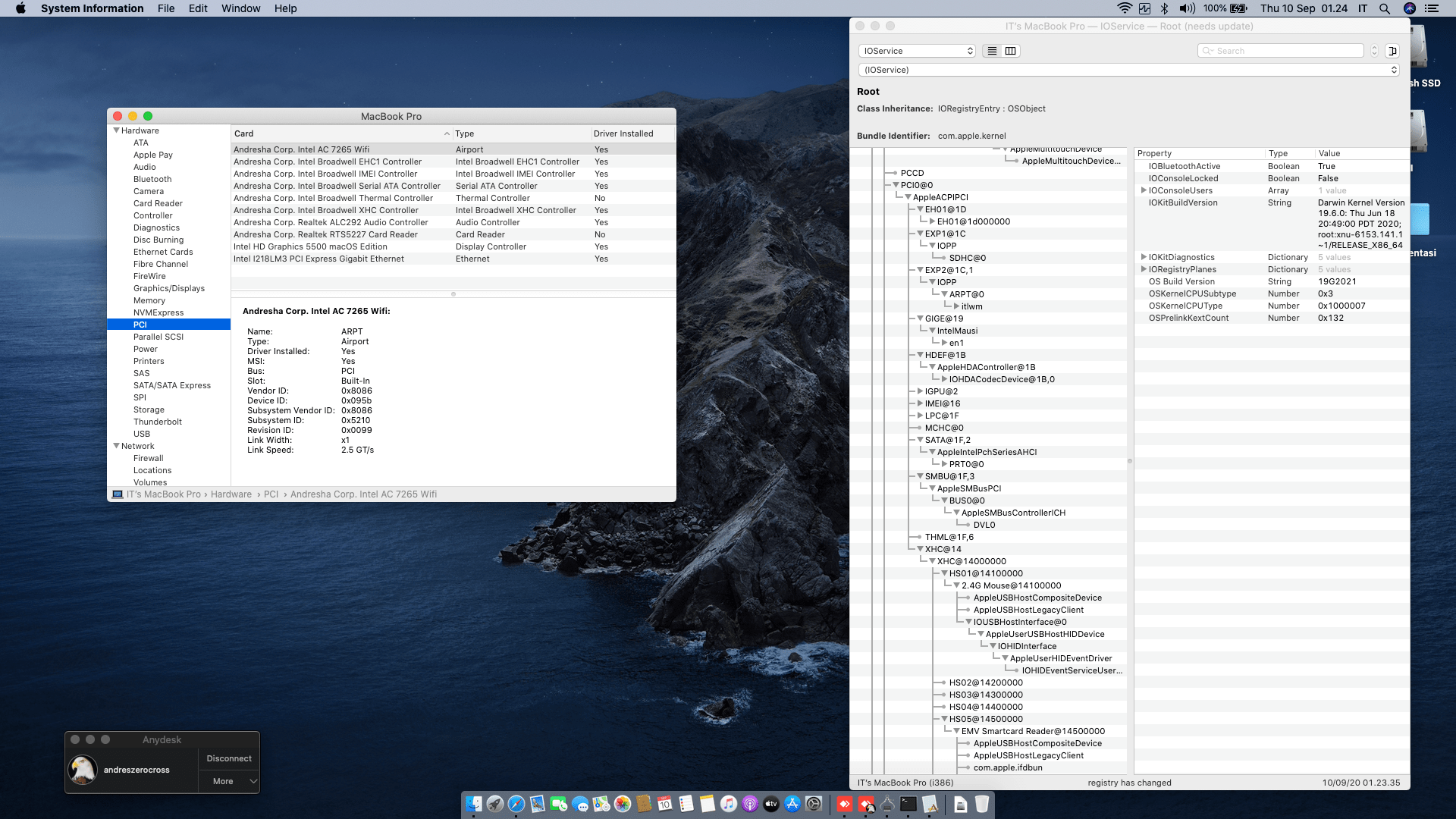Viewport: 1456px width, 819px height.
Task: Click Disconnect in the Anydesk panel
Action: (229, 758)
